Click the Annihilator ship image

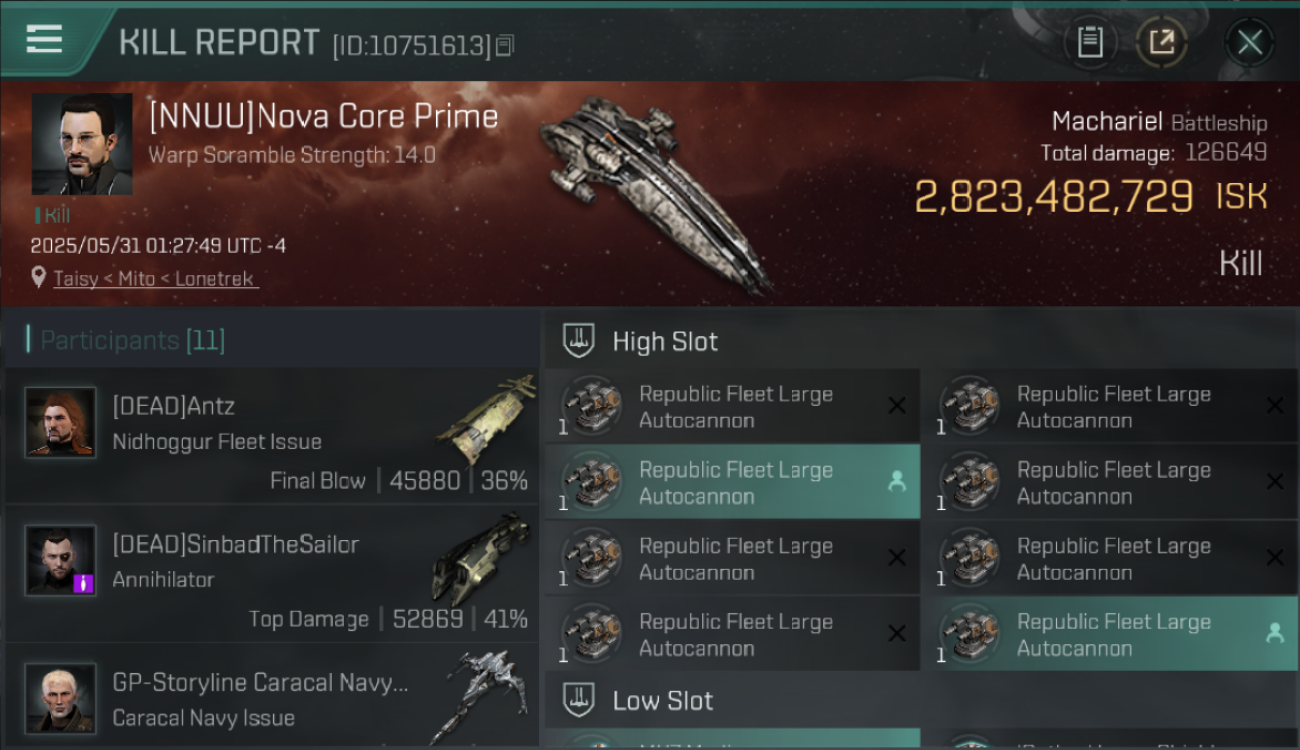point(482,558)
